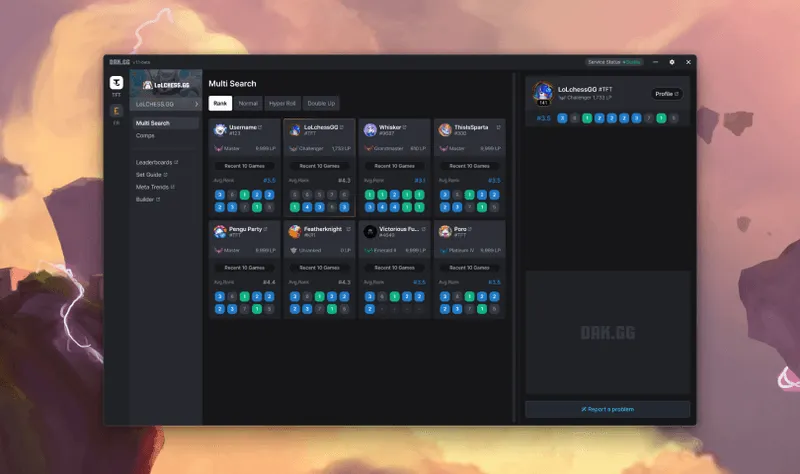Screen dimensions: 800x474
Task: Click Recent 10 Games on Whisker card
Action: [x=394, y=166]
